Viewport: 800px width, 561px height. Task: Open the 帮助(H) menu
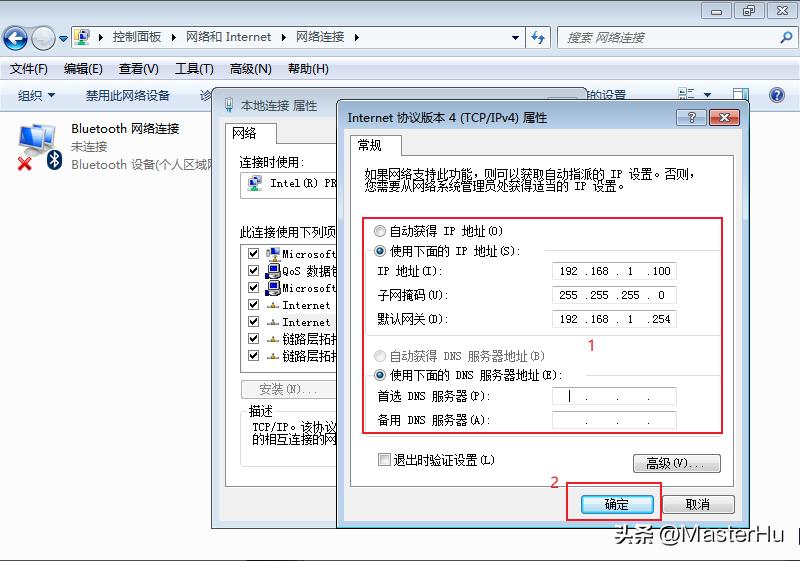pos(308,69)
